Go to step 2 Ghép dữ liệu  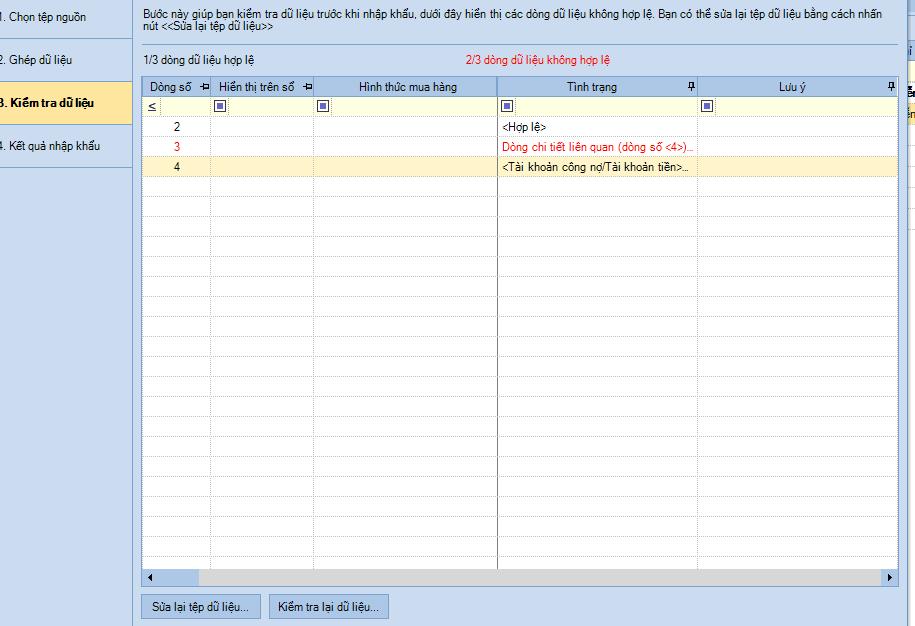pyautogui.click(x=66, y=60)
